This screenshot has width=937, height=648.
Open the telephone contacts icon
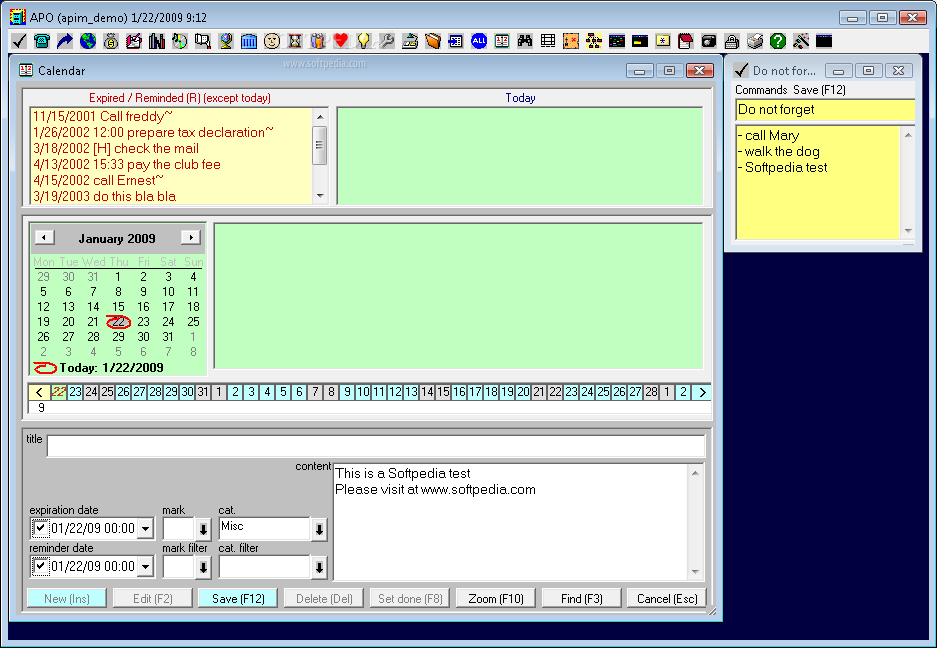pyautogui.click(x=42, y=41)
